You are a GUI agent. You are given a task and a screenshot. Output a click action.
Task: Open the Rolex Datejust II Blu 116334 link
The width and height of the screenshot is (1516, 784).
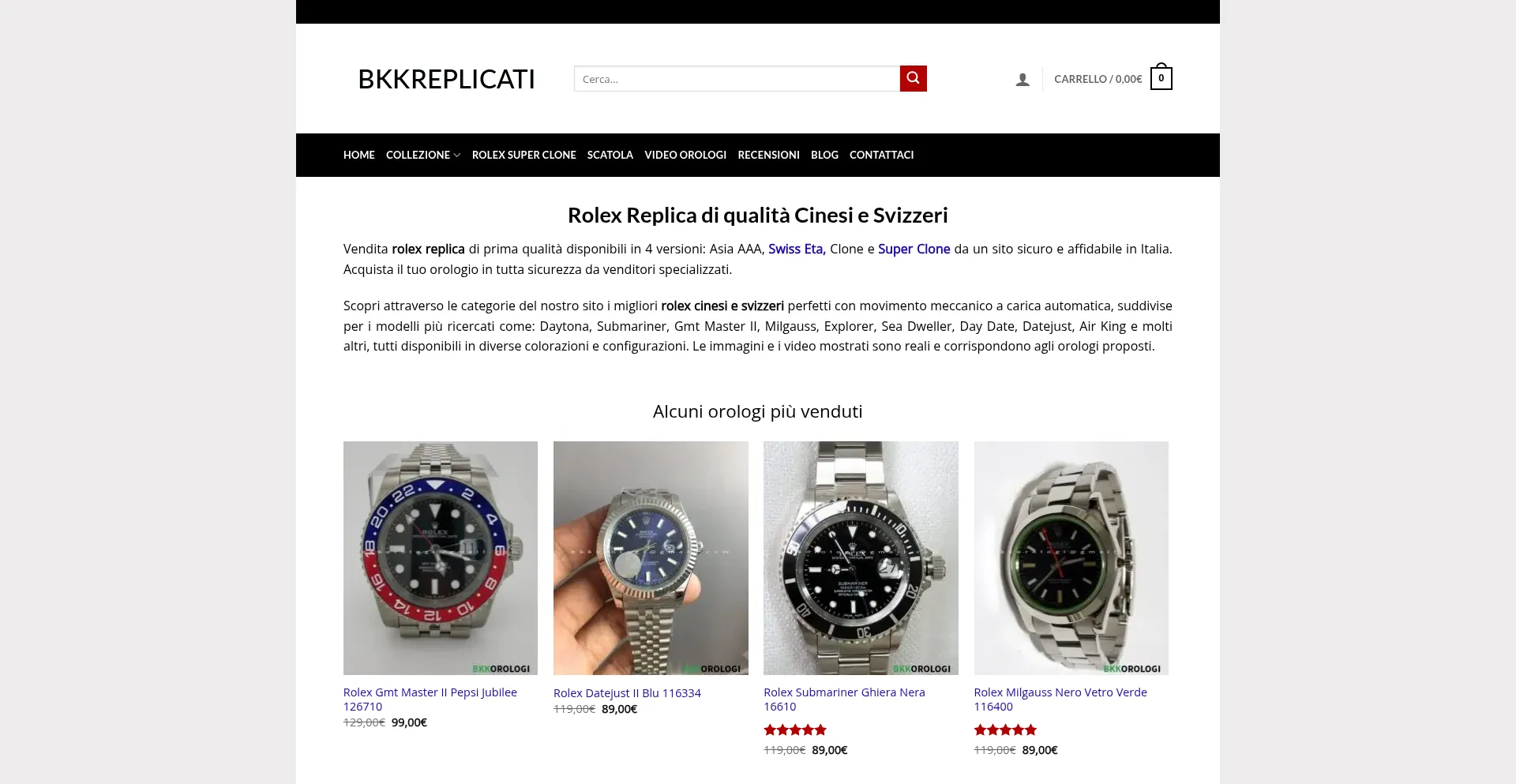coord(627,693)
